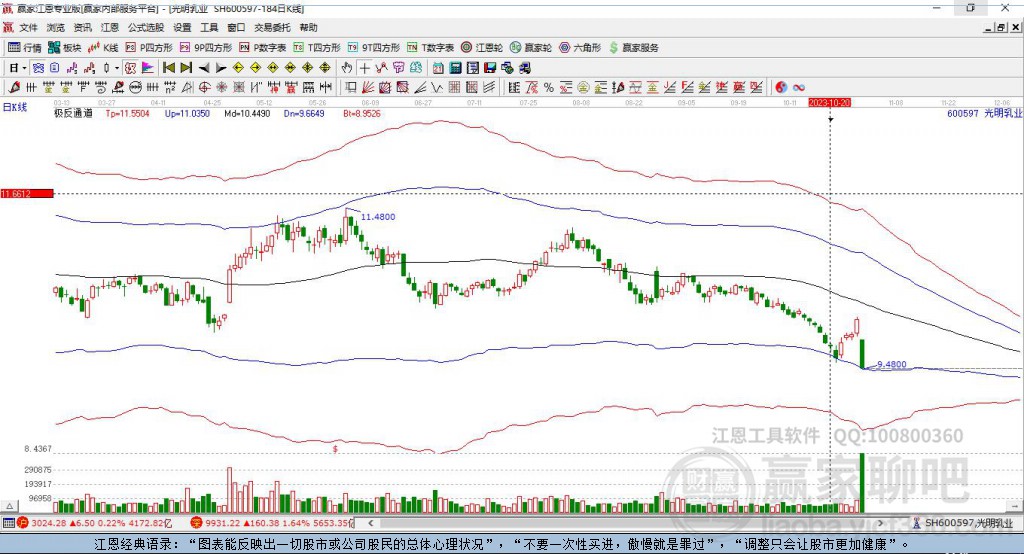Click the 行情 quotes button
Image resolution: width=1024 pixels, height=554 pixels.
(x=25, y=48)
